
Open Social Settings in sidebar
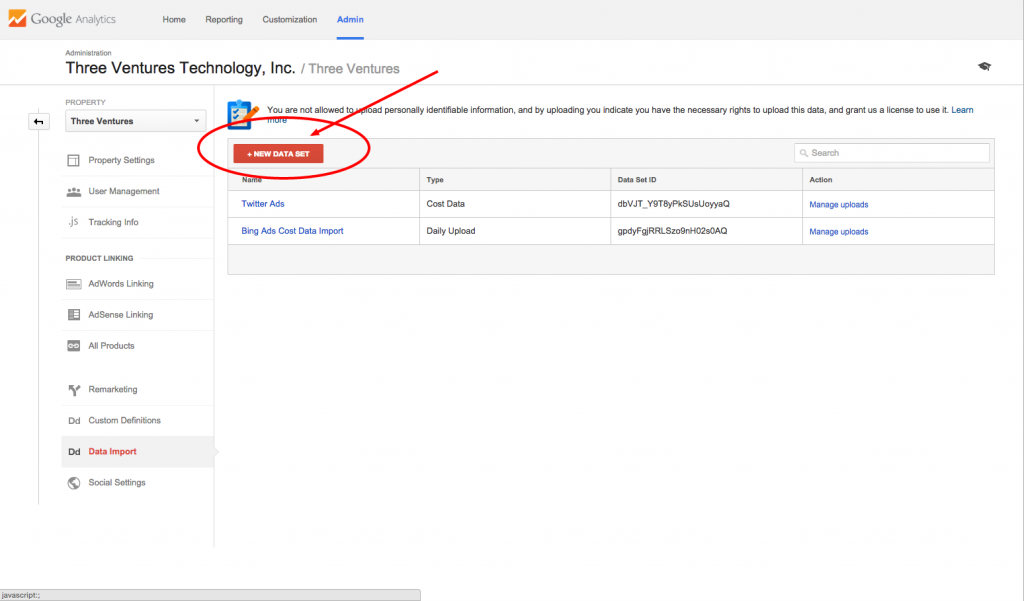(x=117, y=483)
